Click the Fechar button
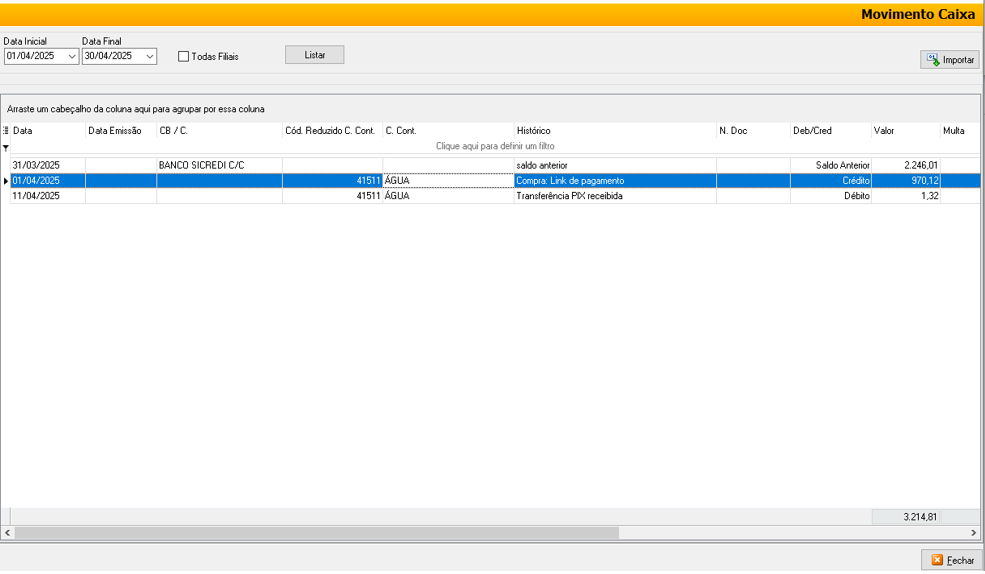 pos(952,560)
